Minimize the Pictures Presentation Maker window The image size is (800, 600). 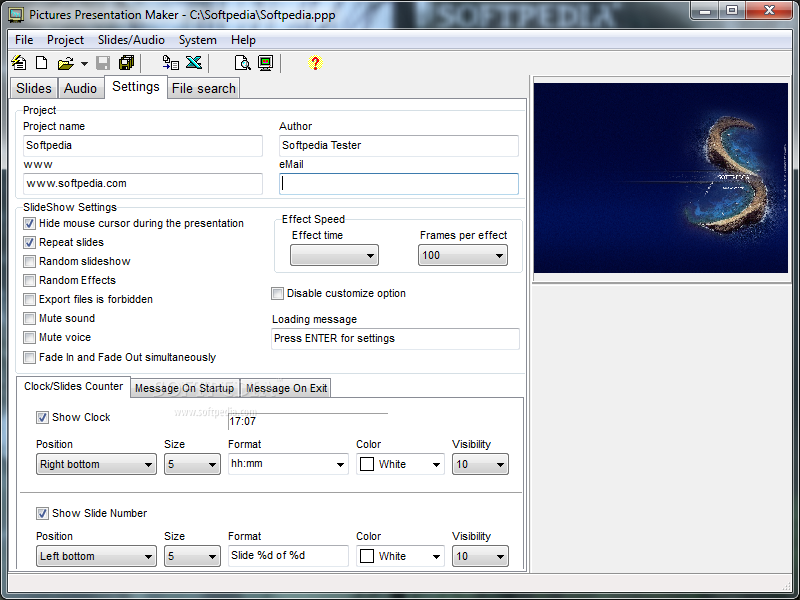706,10
